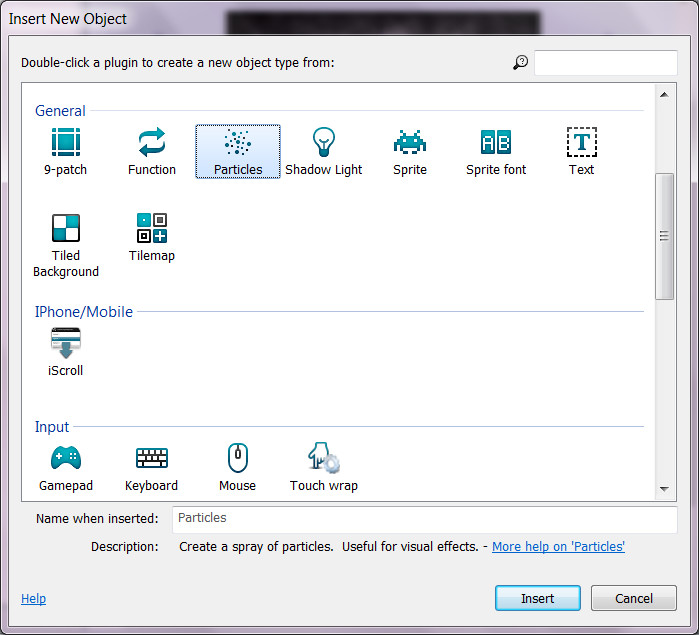Open the Help link
This screenshot has width=699, height=635.
coord(33,599)
